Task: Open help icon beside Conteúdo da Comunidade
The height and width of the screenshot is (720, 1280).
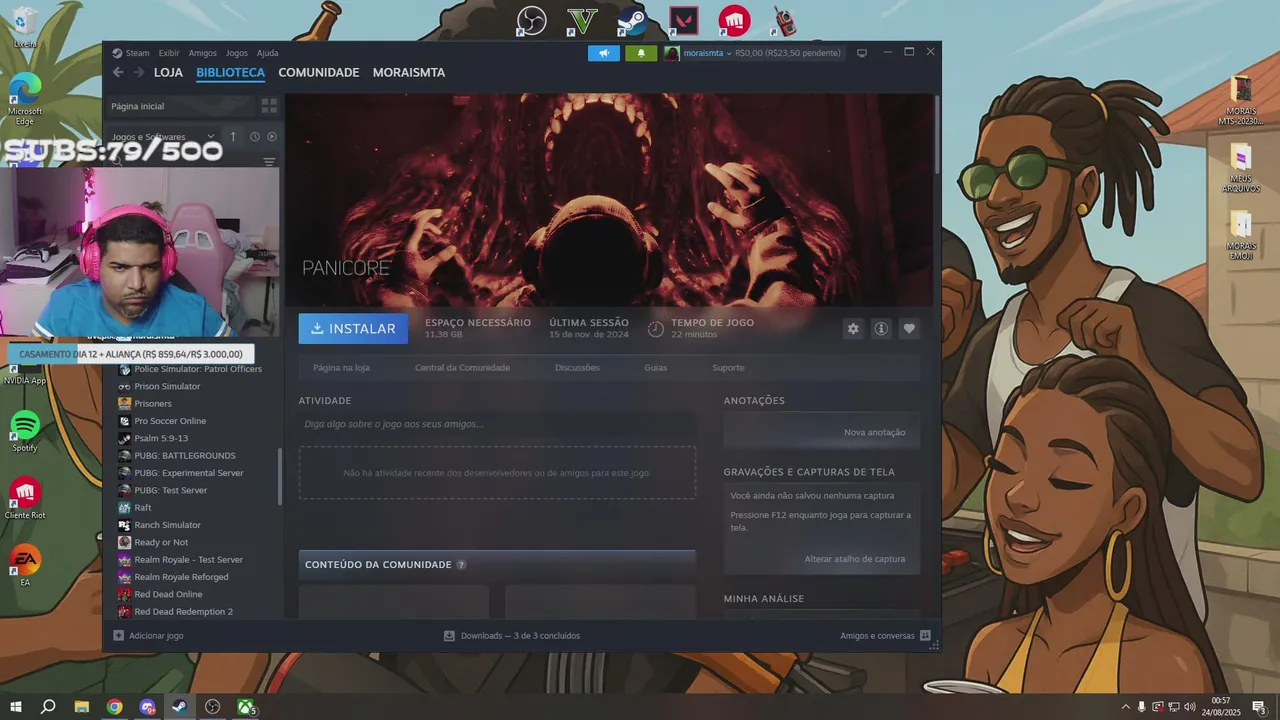Action: (x=461, y=565)
